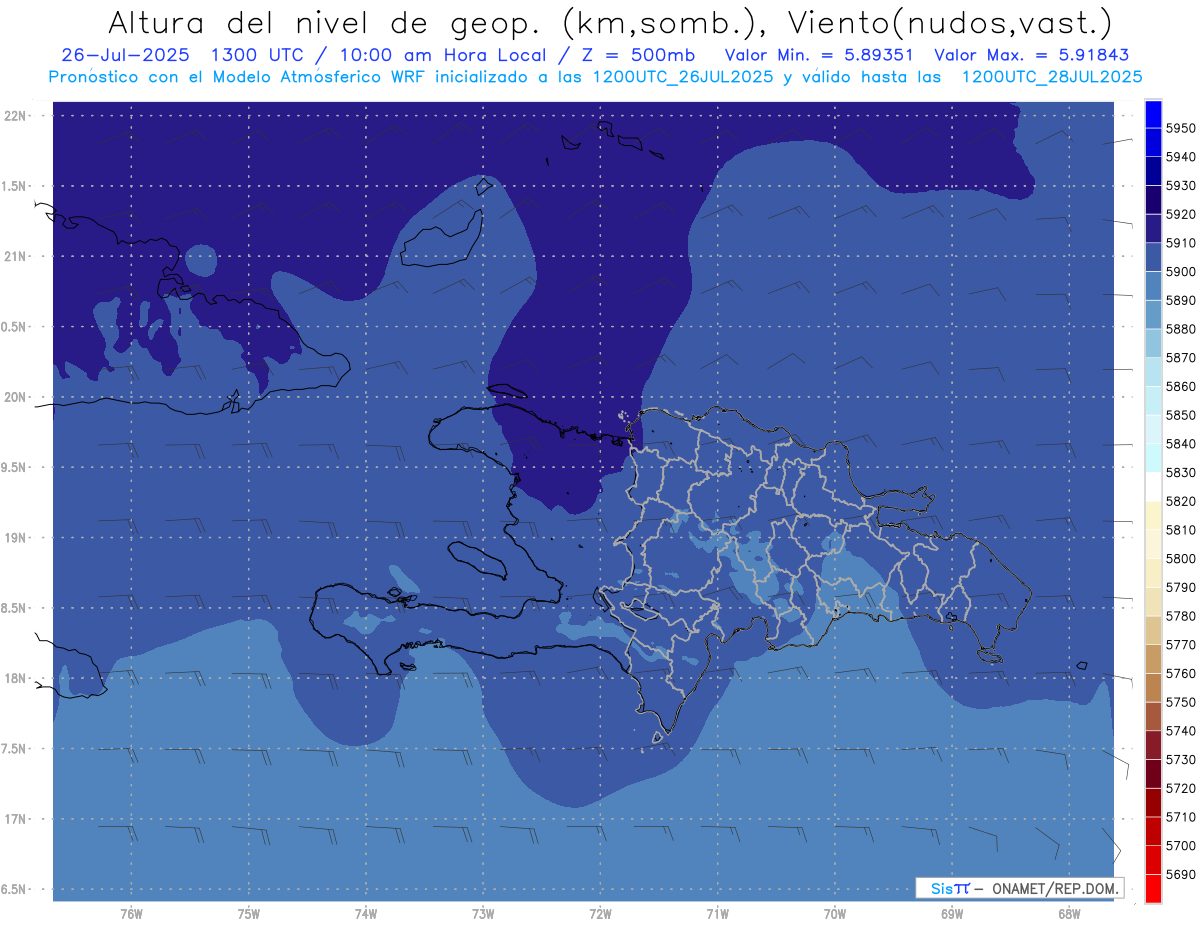This screenshot has height=927, width=1200.
Task: Click the "5870" color bar value
Action: tap(1180, 358)
